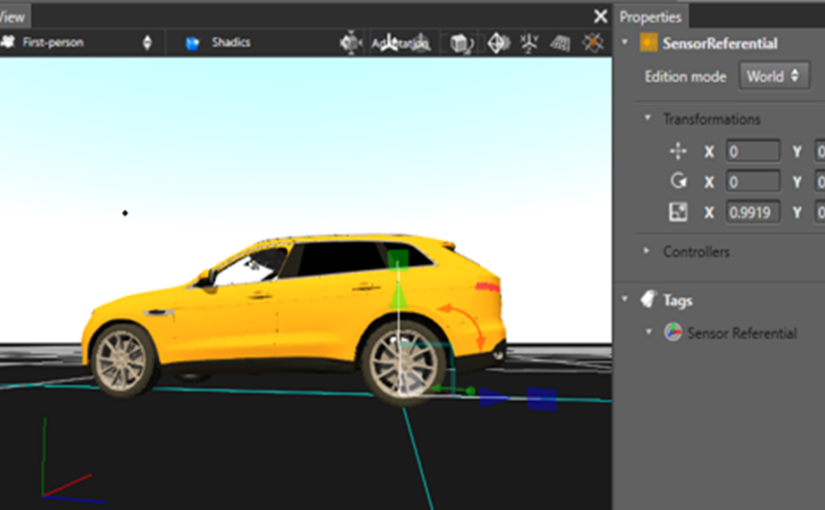Toggle the XYZ axes display icon
The image size is (825, 510).
529,43
